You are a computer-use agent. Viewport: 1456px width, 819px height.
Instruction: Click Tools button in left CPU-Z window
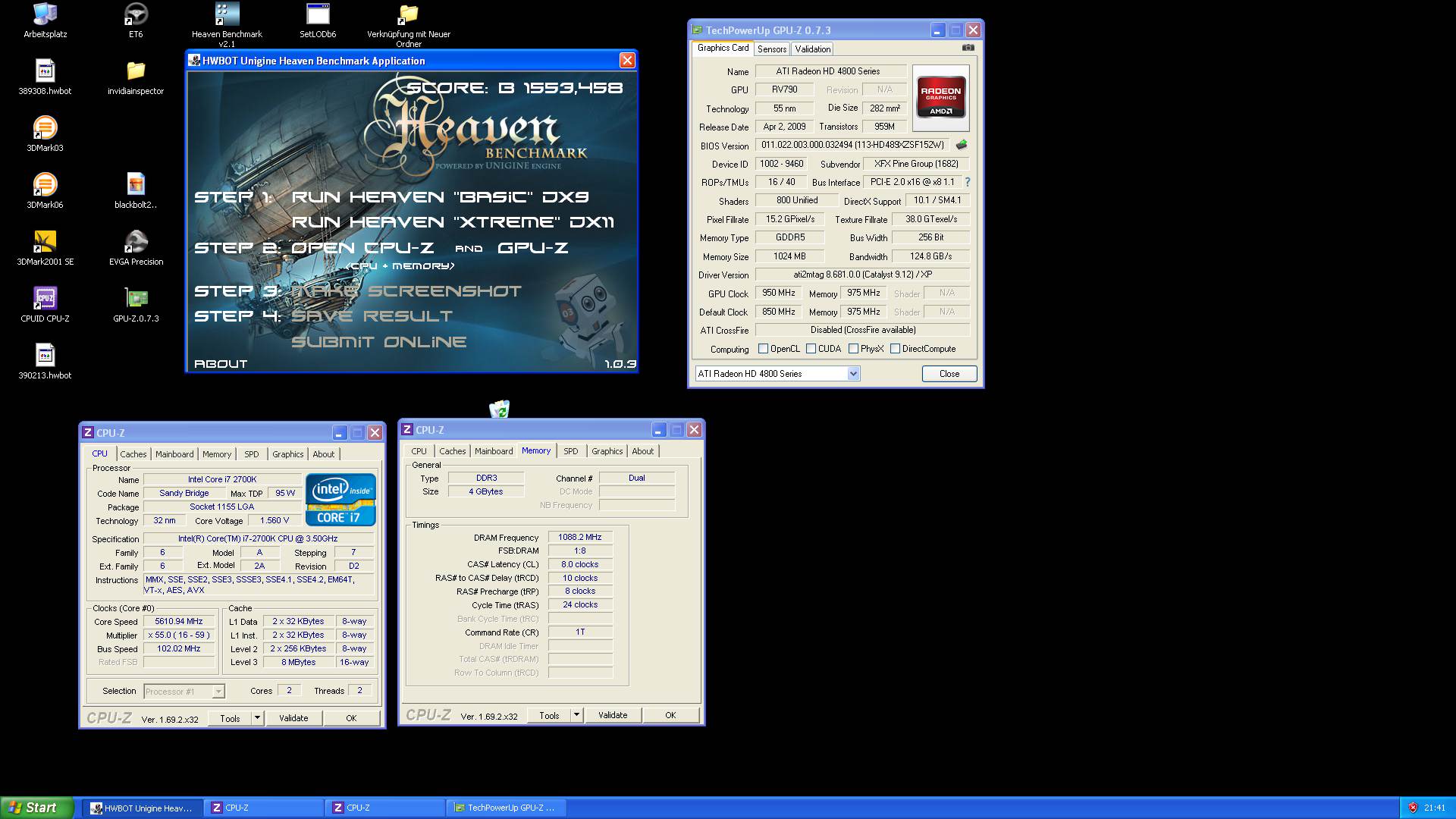point(230,718)
